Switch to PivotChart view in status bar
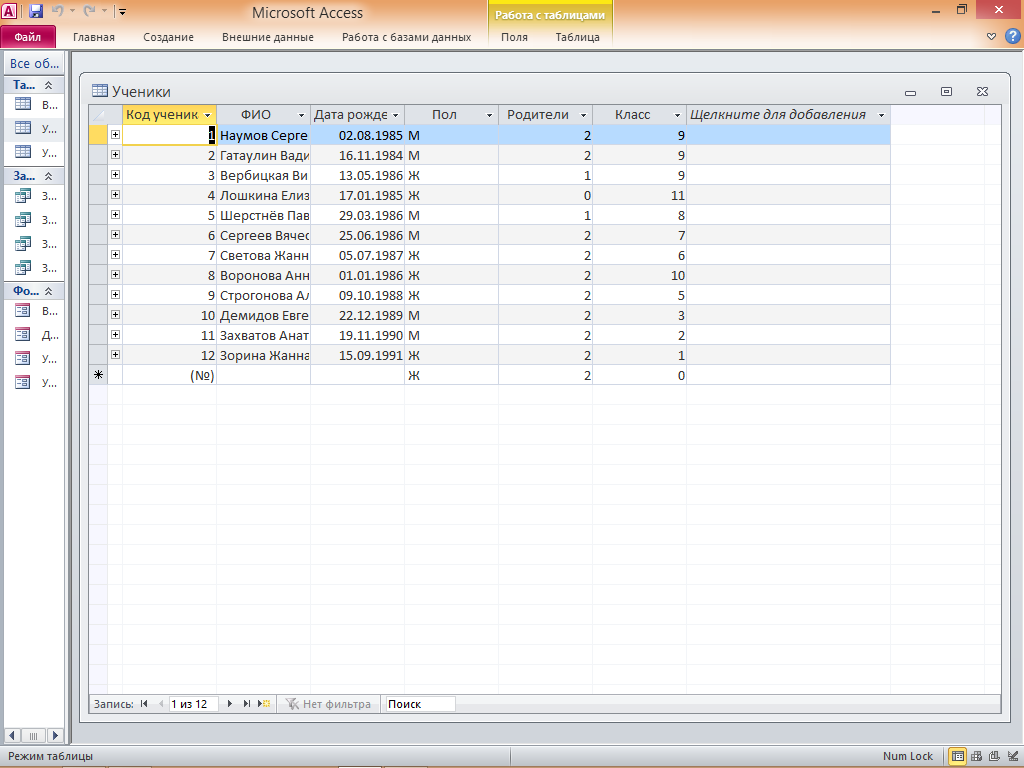The height and width of the screenshot is (768, 1024). tap(994, 756)
